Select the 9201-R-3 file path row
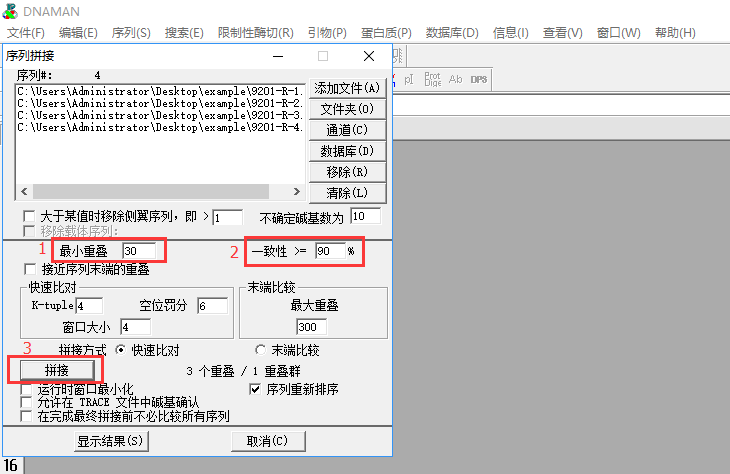 161,115
